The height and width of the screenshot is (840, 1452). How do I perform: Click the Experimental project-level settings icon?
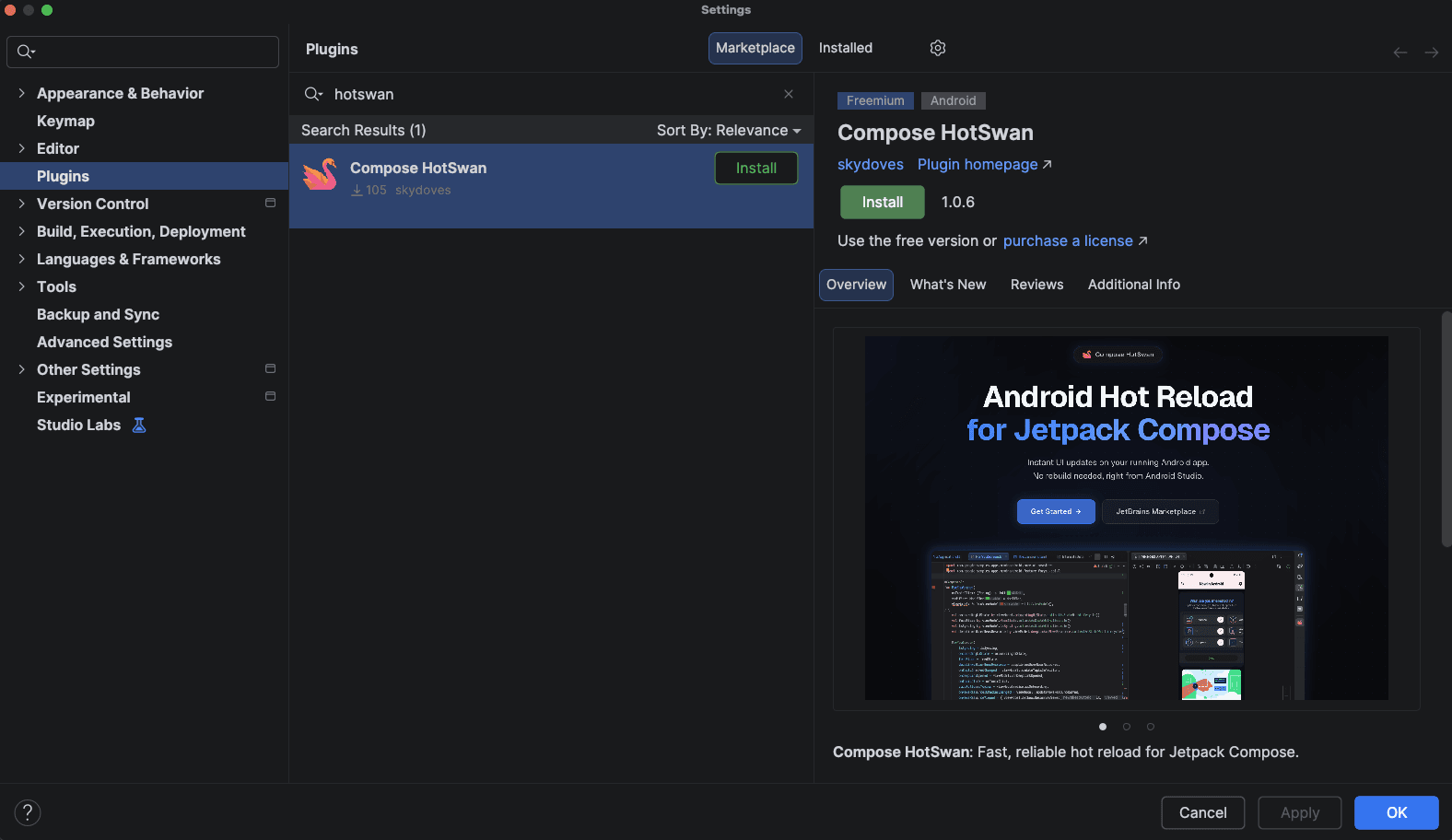(270, 396)
